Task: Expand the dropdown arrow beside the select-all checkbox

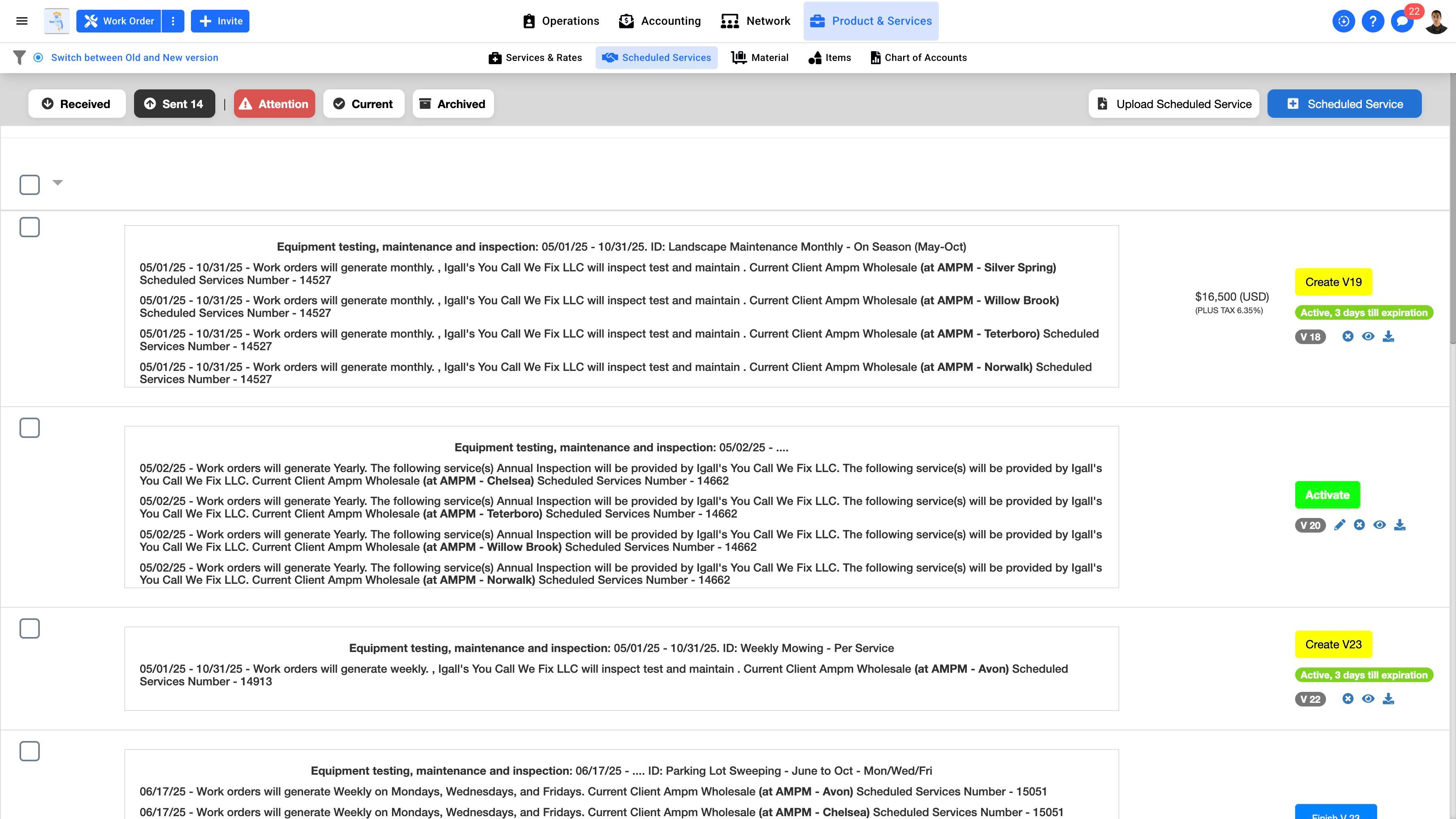Action: coord(58,182)
